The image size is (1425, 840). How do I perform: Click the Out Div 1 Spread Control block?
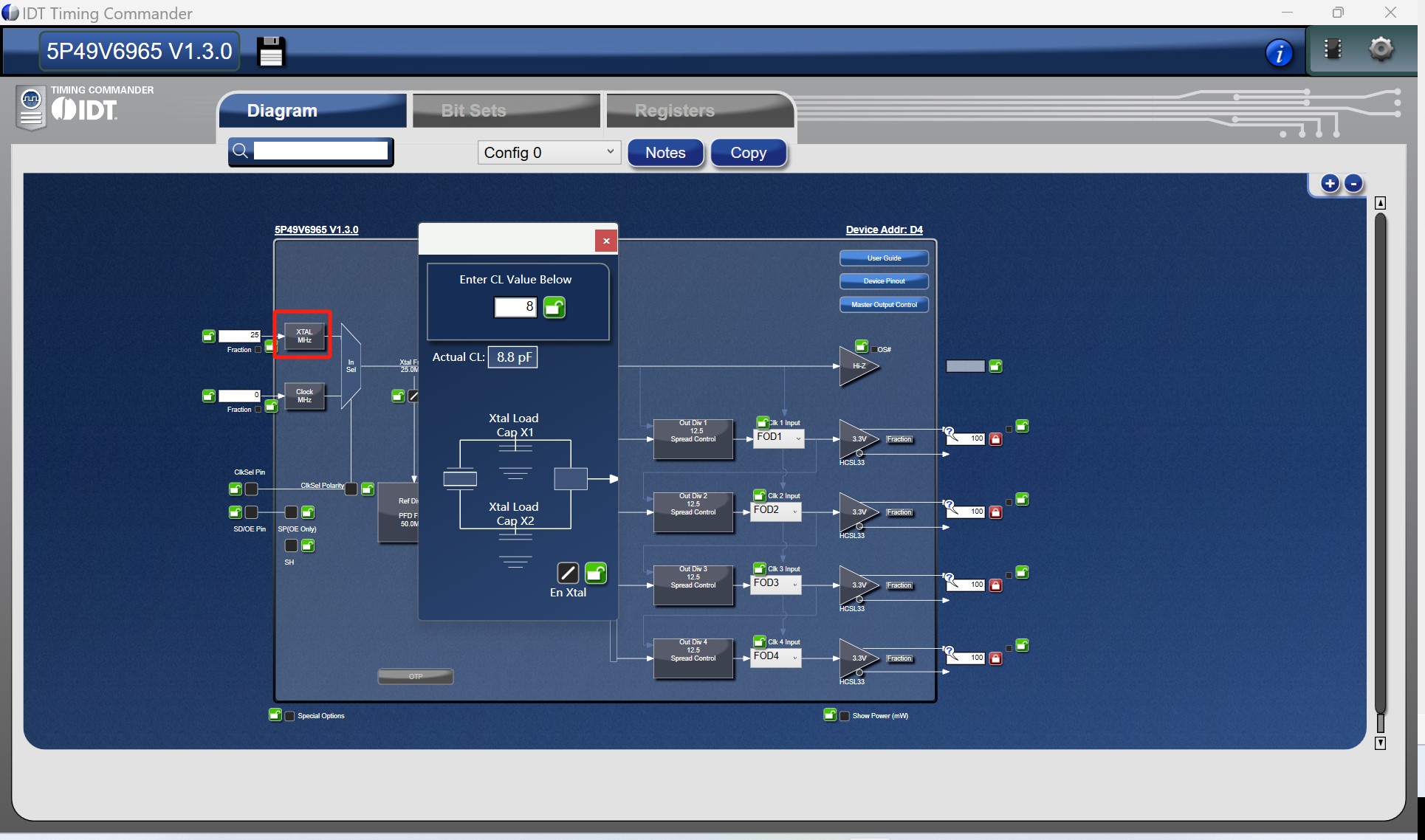coord(693,439)
